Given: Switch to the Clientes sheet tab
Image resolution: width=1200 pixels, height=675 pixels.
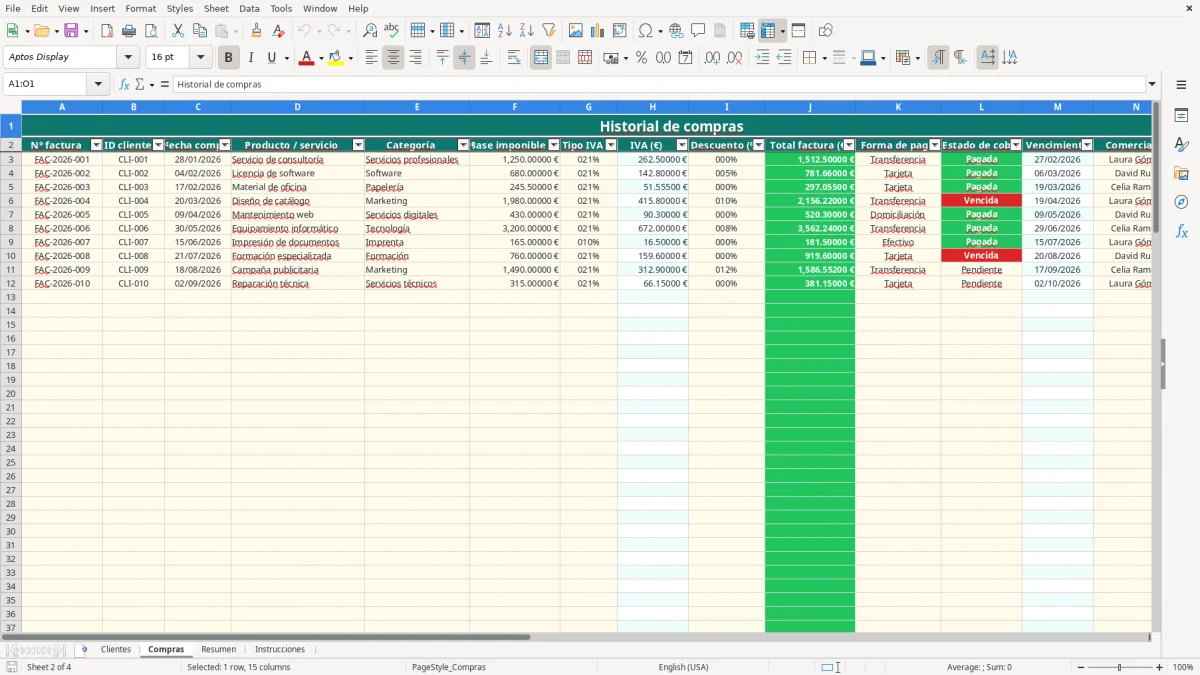Looking at the screenshot, I should pyautogui.click(x=116, y=650).
